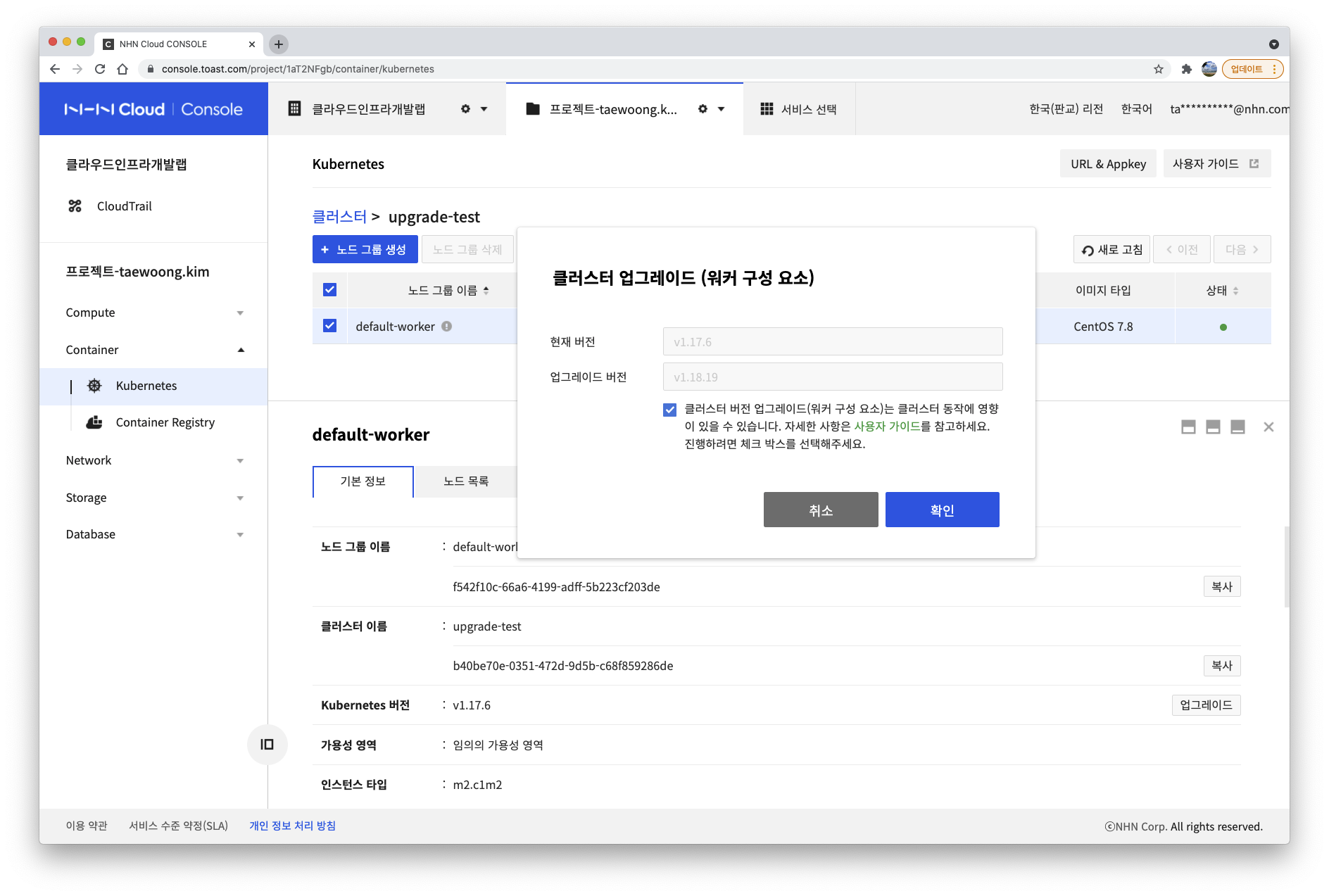Click 업그레이드 next to Kubernetes 버전
Viewport: 1329px width, 896px height.
point(1206,705)
